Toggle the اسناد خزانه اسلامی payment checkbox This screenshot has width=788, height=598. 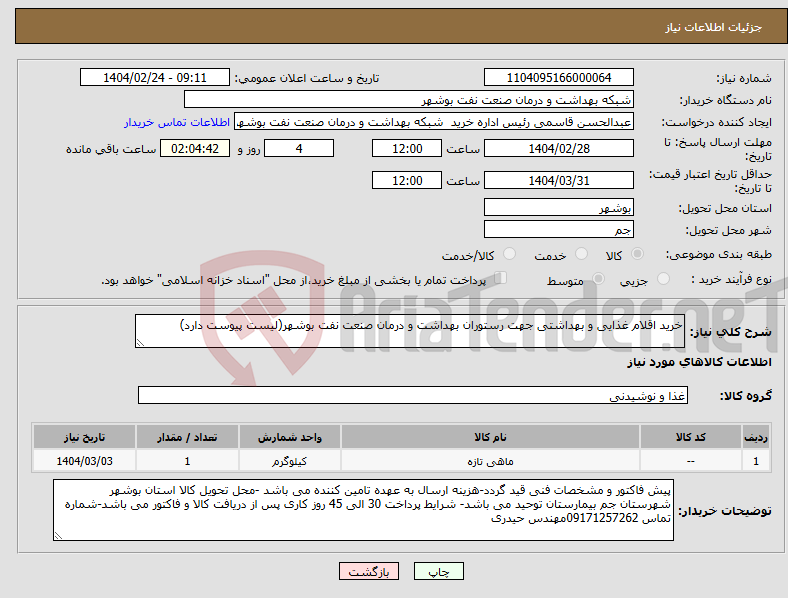501,278
